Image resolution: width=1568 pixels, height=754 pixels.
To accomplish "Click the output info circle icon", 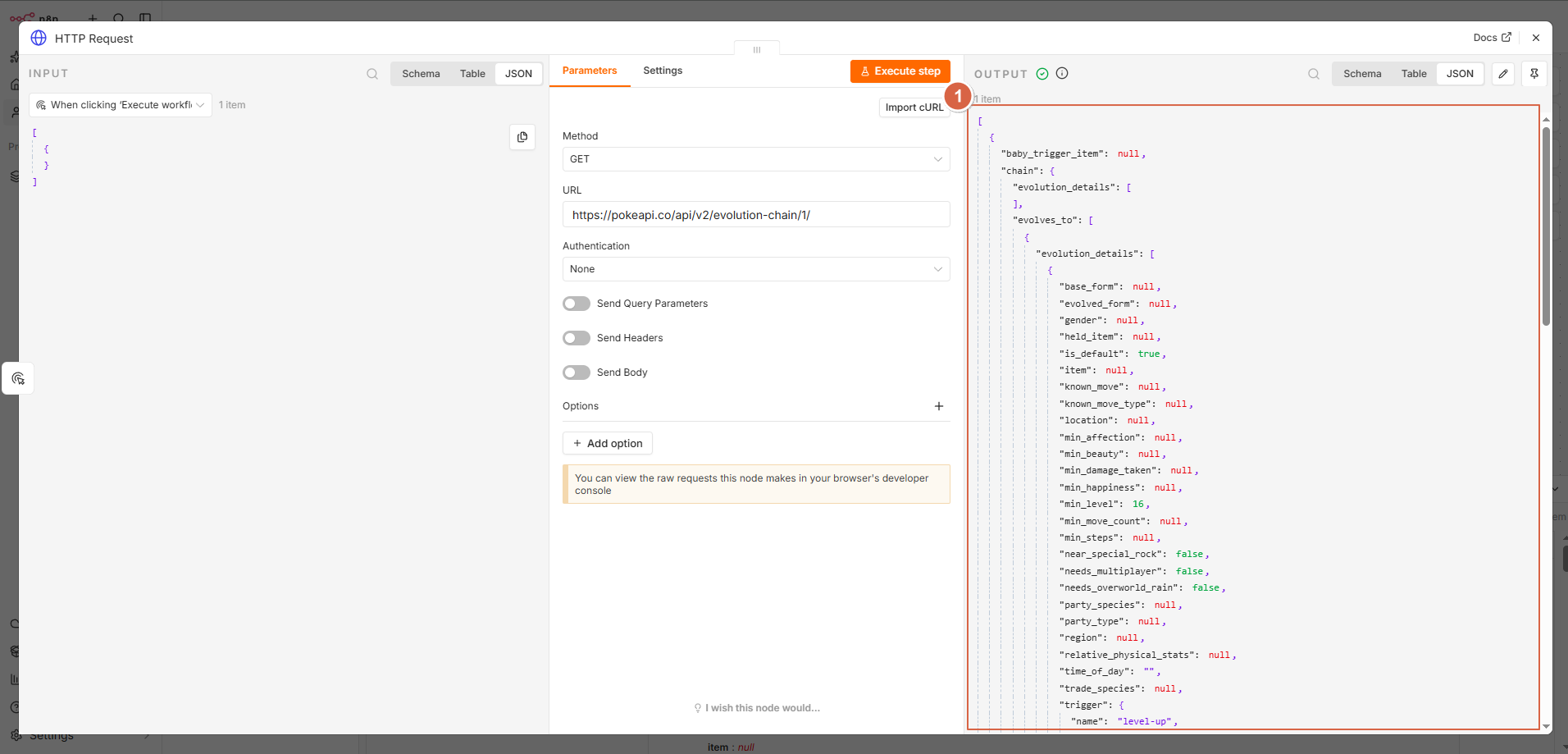I will pos(1062,73).
